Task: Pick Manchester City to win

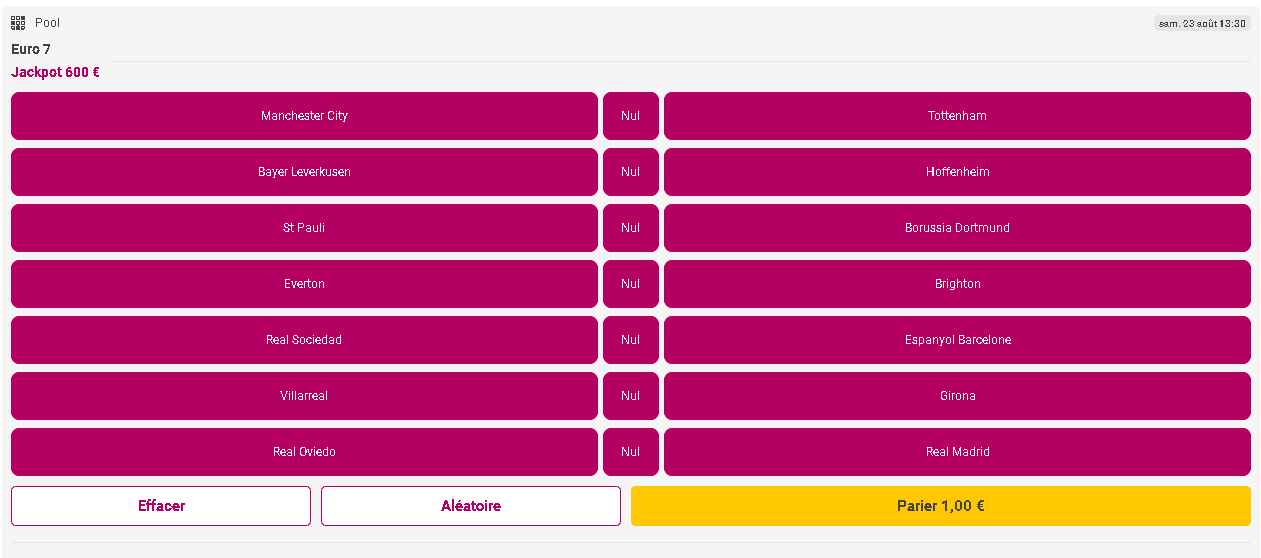Action: click(x=304, y=116)
